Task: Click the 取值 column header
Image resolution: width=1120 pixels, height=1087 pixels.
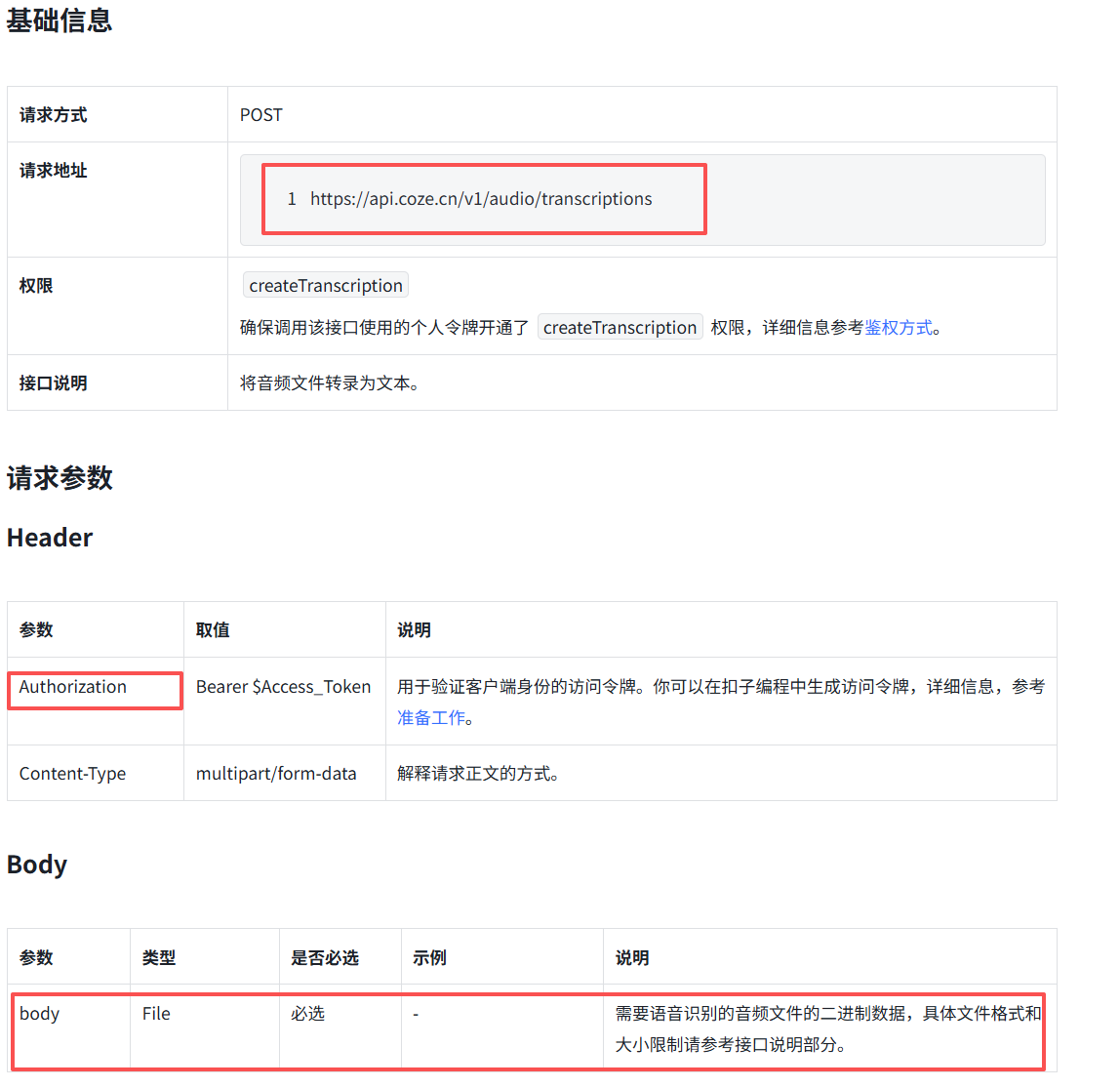Action: 213,630
